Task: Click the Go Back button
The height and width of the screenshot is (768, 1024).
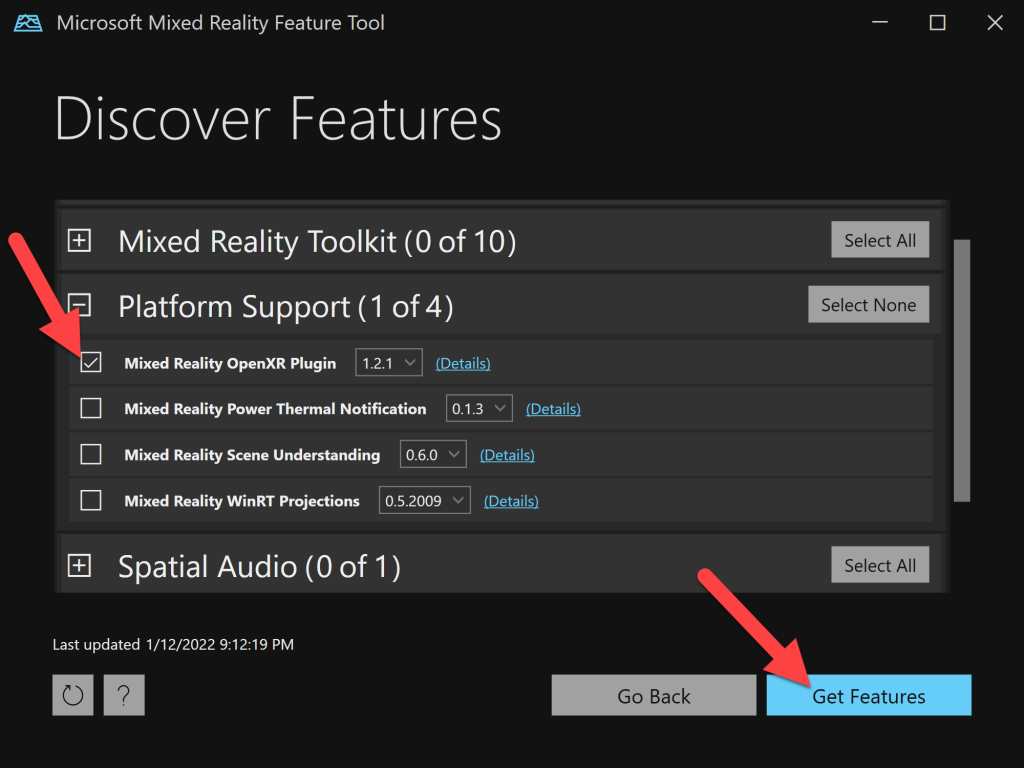Action: point(654,696)
